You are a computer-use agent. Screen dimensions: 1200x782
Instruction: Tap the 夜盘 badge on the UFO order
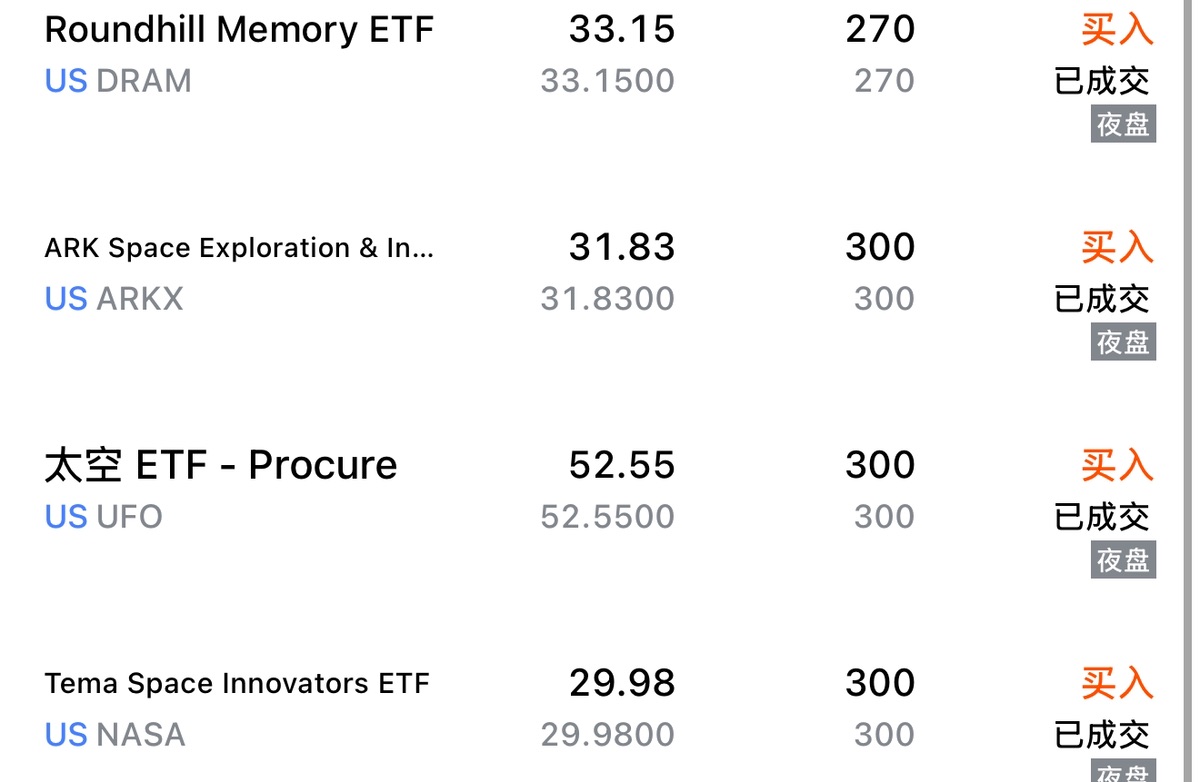(1123, 560)
